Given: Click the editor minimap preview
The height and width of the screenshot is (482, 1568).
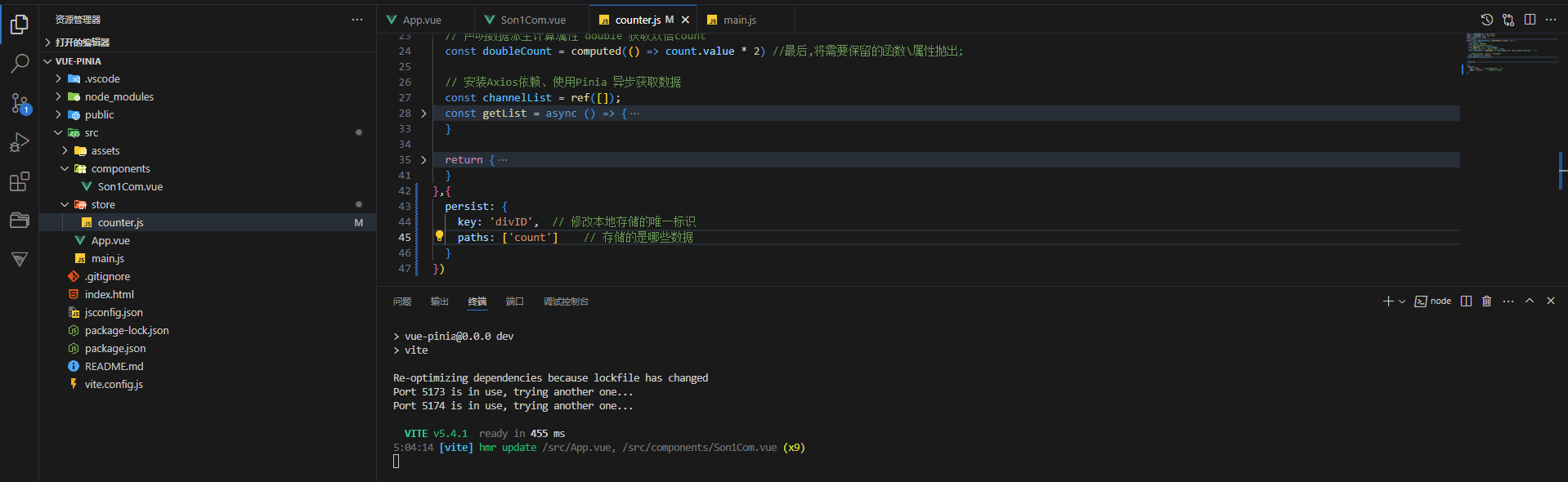Looking at the screenshot, I should [x=1508, y=53].
